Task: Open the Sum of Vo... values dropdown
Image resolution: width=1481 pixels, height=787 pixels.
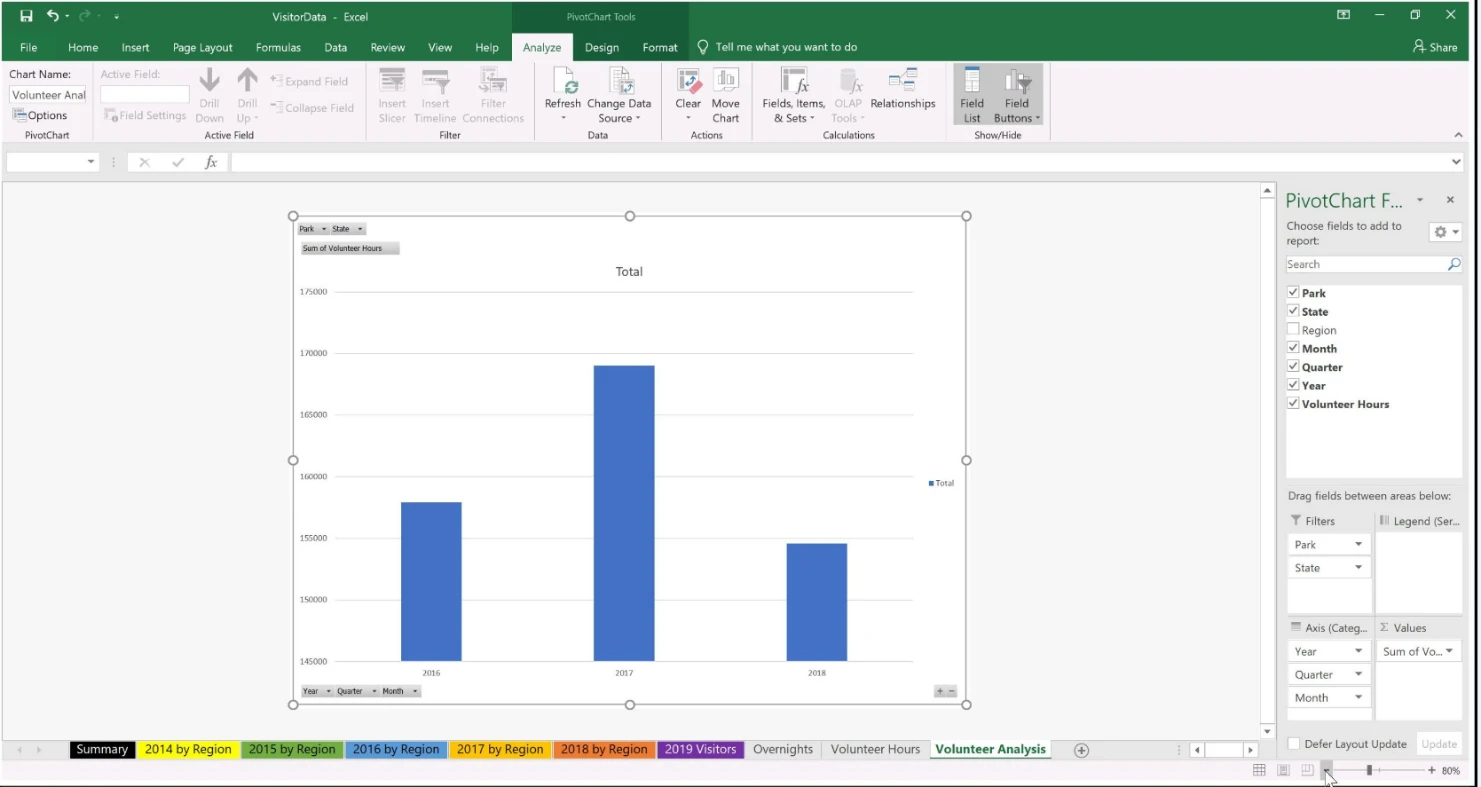Action: click(x=1449, y=652)
